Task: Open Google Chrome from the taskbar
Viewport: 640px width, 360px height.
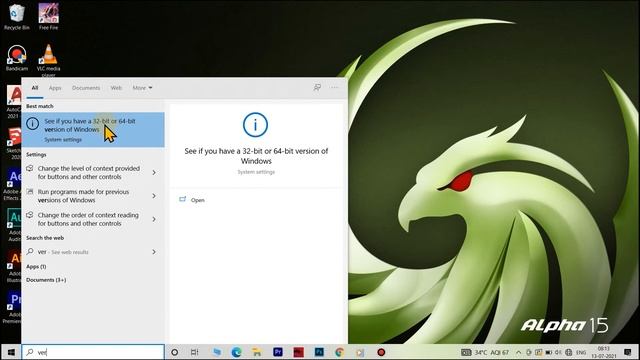Action: (x=339, y=352)
